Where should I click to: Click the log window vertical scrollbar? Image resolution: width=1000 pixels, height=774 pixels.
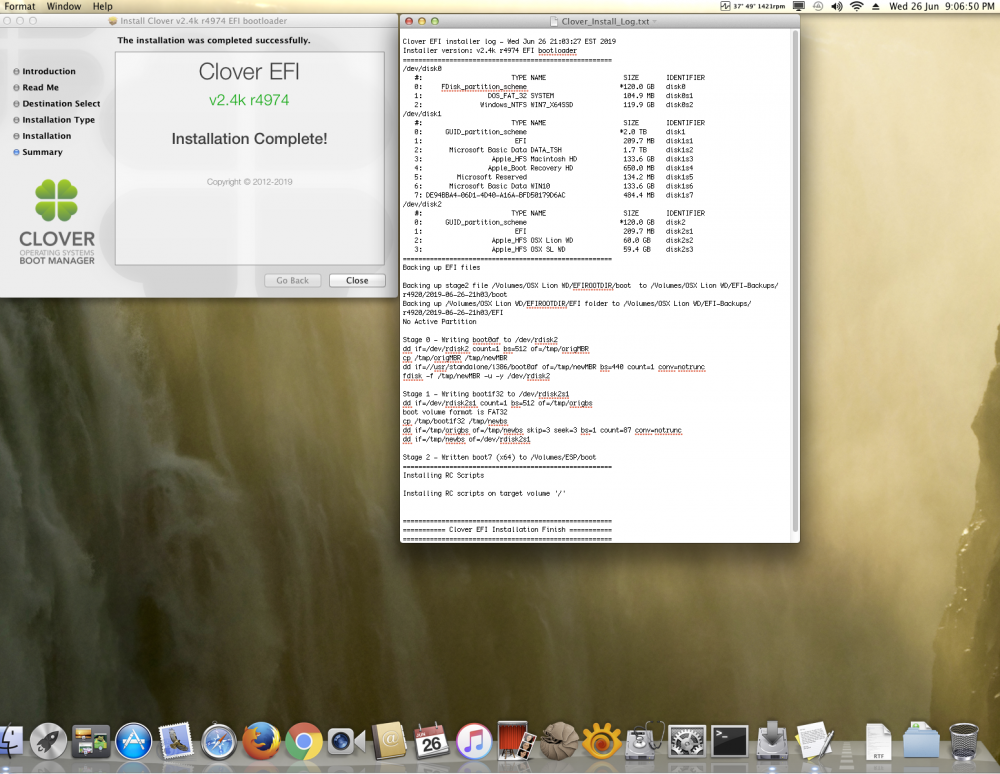click(x=795, y=281)
